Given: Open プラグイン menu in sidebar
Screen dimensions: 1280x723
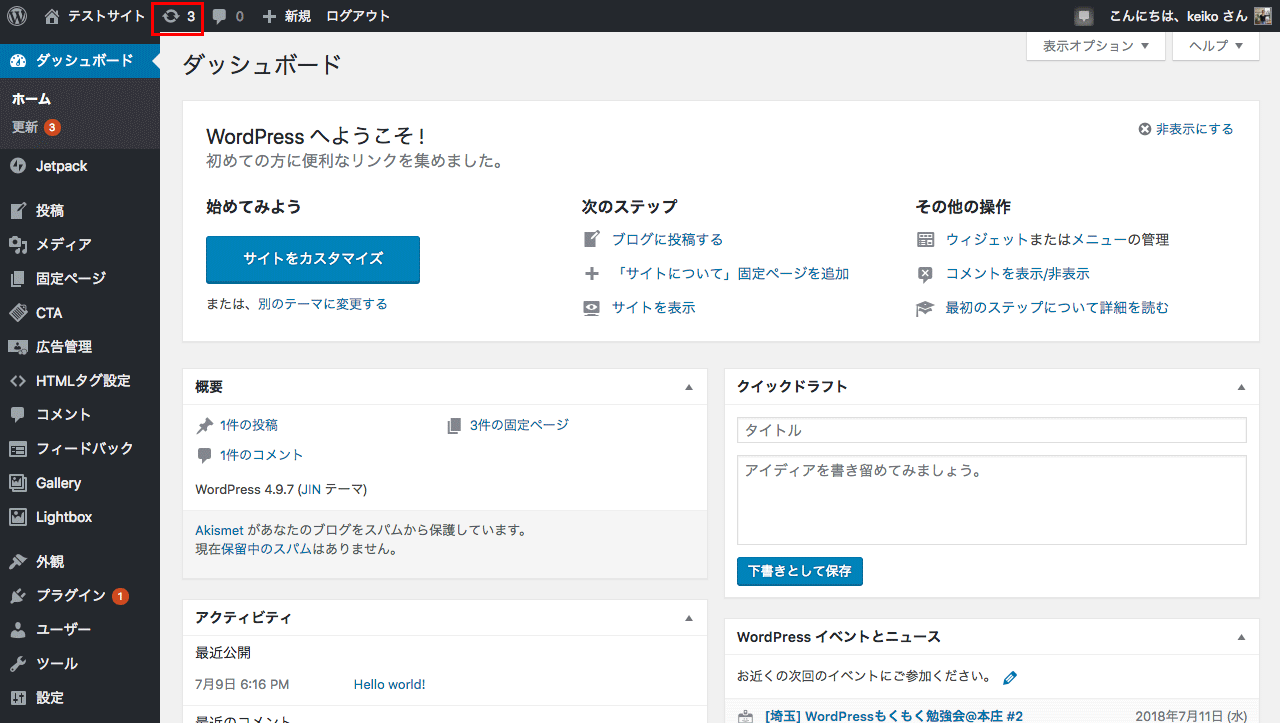Looking at the screenshot, I should click(80, 596).
